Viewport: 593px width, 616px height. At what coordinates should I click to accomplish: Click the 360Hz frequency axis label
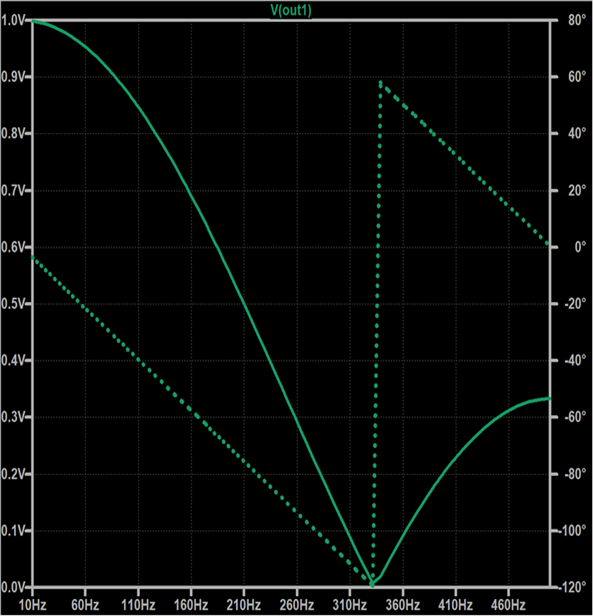pos(402,604)
